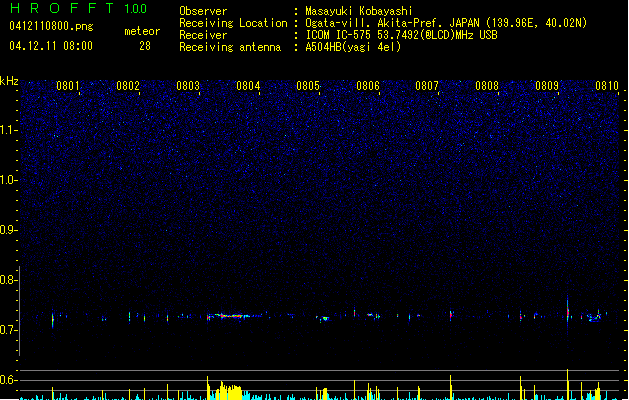
Task: Click the 0804 time marker
Action: [x=248, y=86]
